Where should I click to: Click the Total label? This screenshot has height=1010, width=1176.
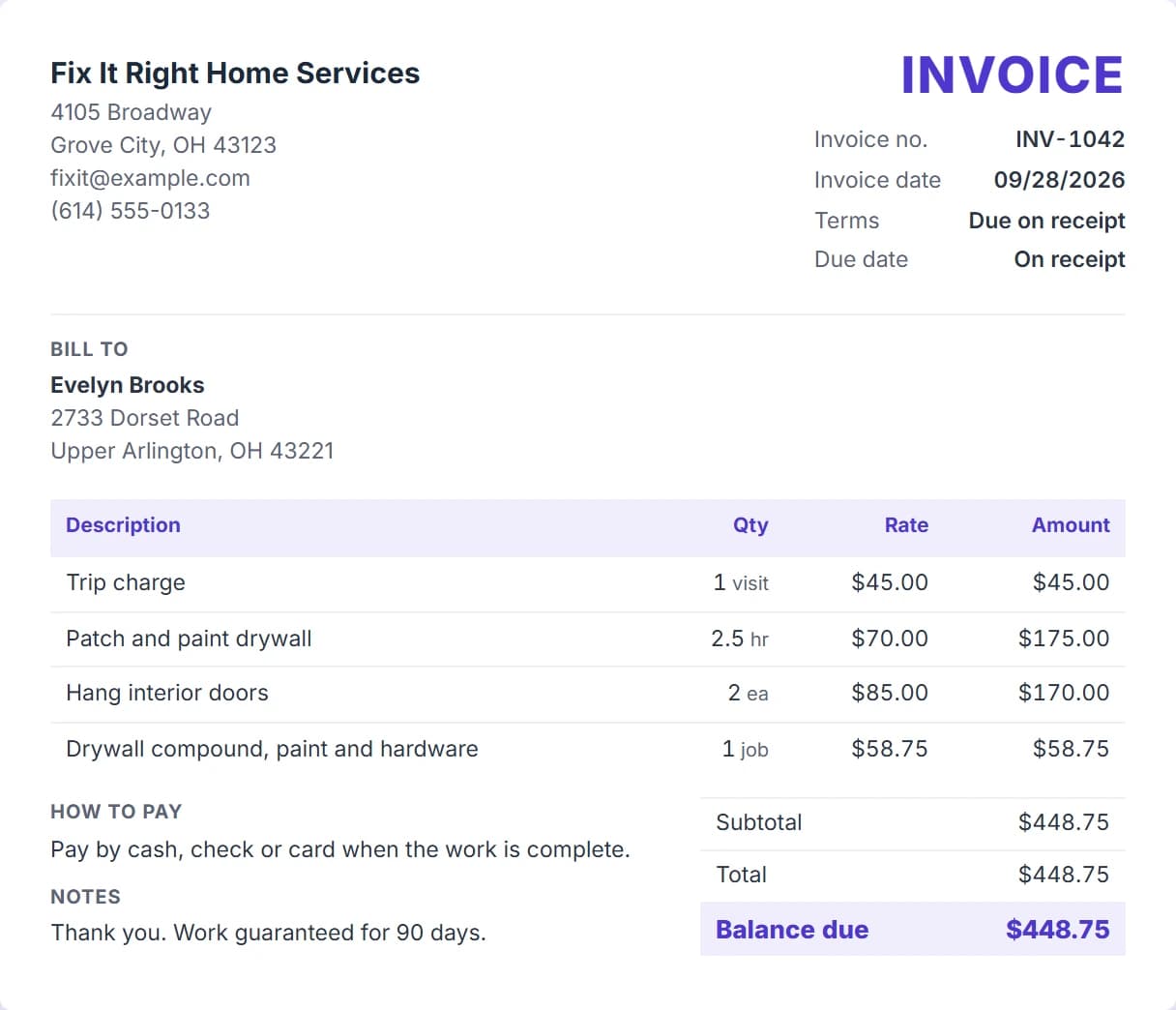pyautogui.click(x=741, y=875)
